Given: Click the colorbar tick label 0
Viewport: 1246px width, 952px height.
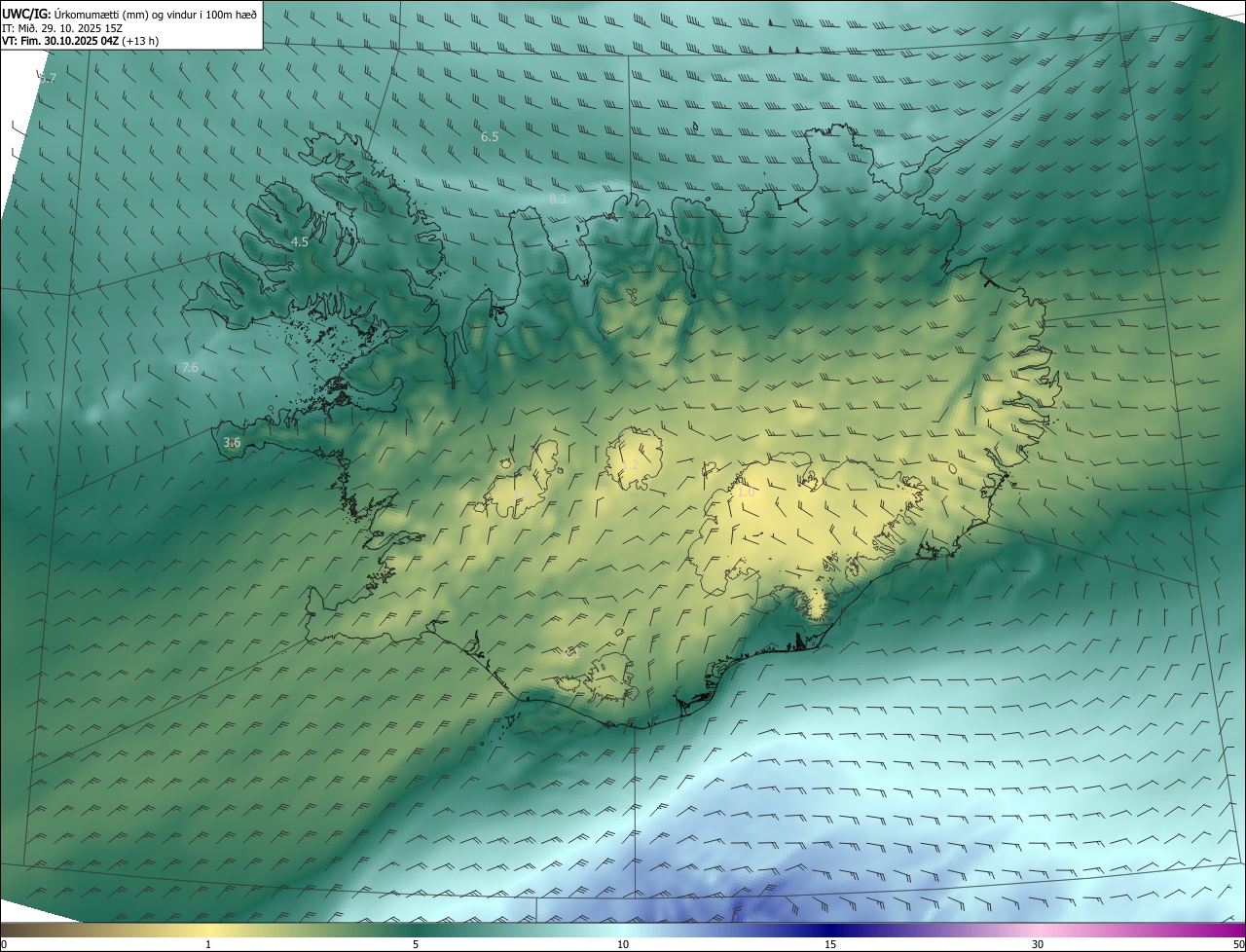Looking at the screenshot, I should [x=4, y=944].
